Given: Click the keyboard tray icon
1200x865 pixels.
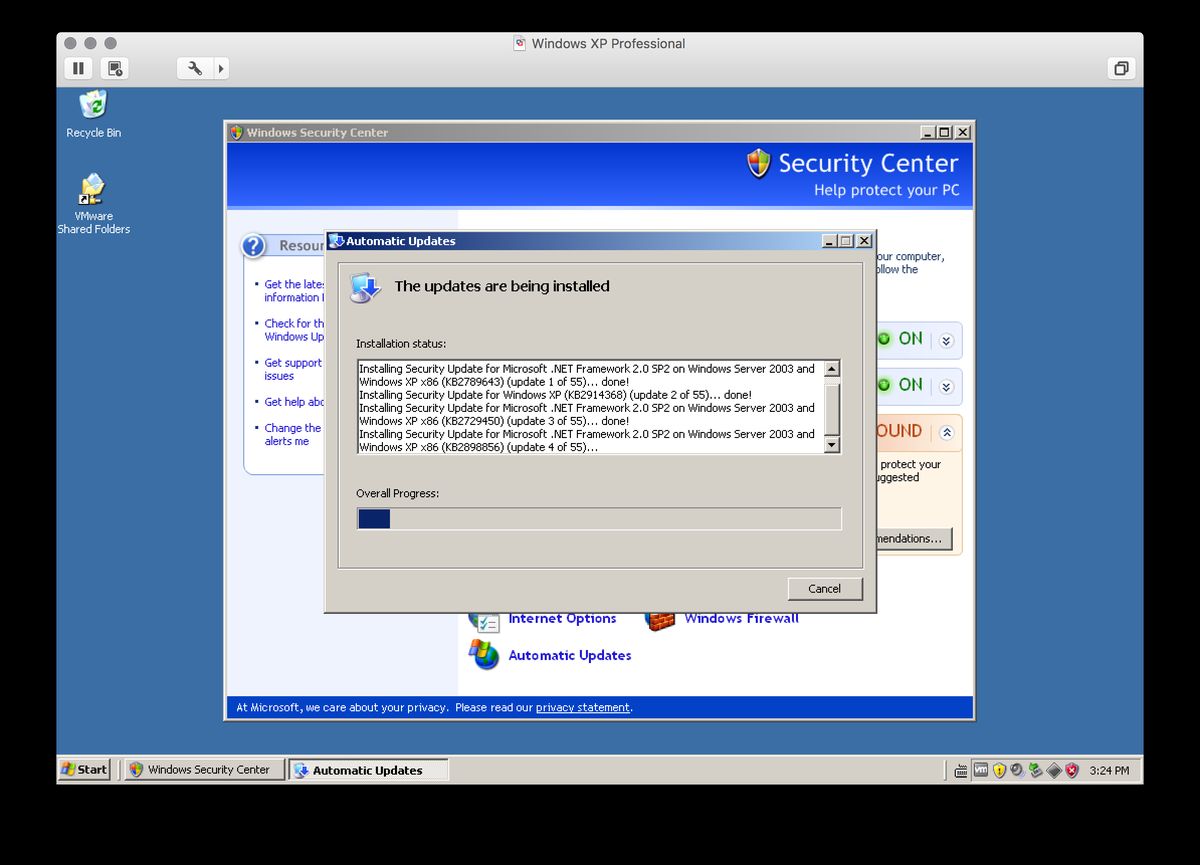Looking at the screenshot, I should click(961, 770).
